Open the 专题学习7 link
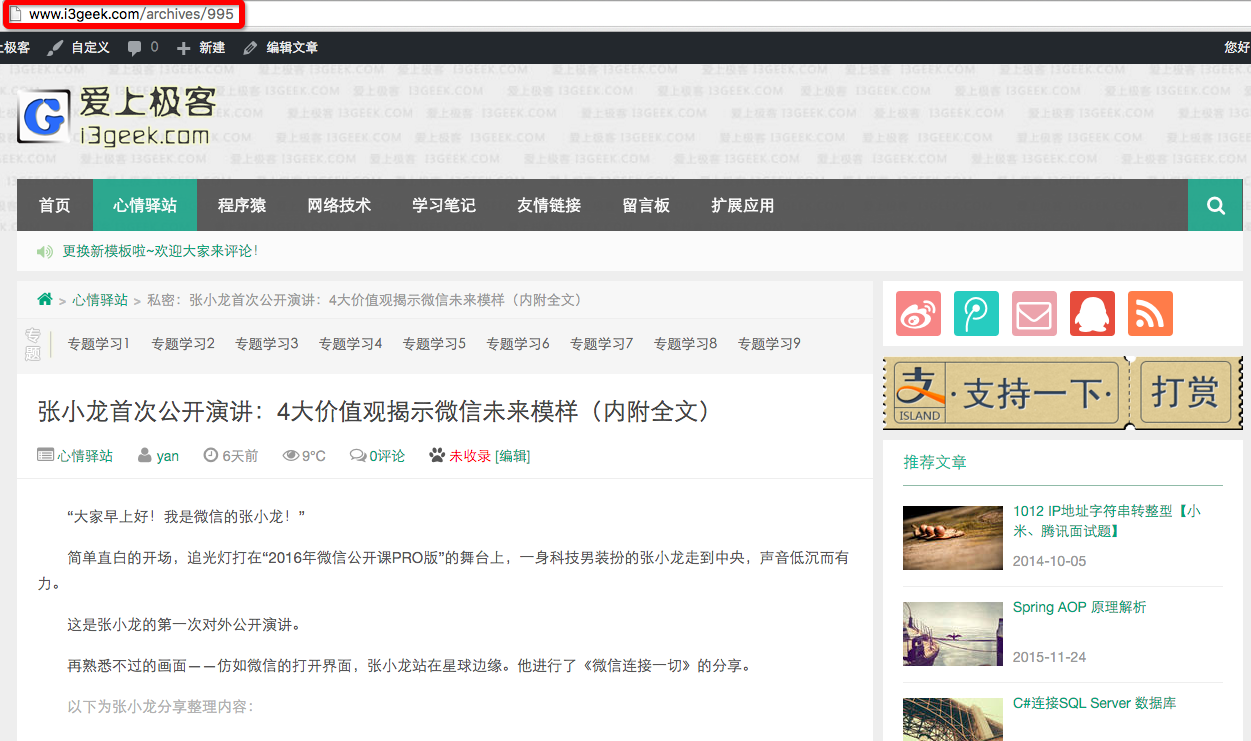 click(x=602, y=344)
